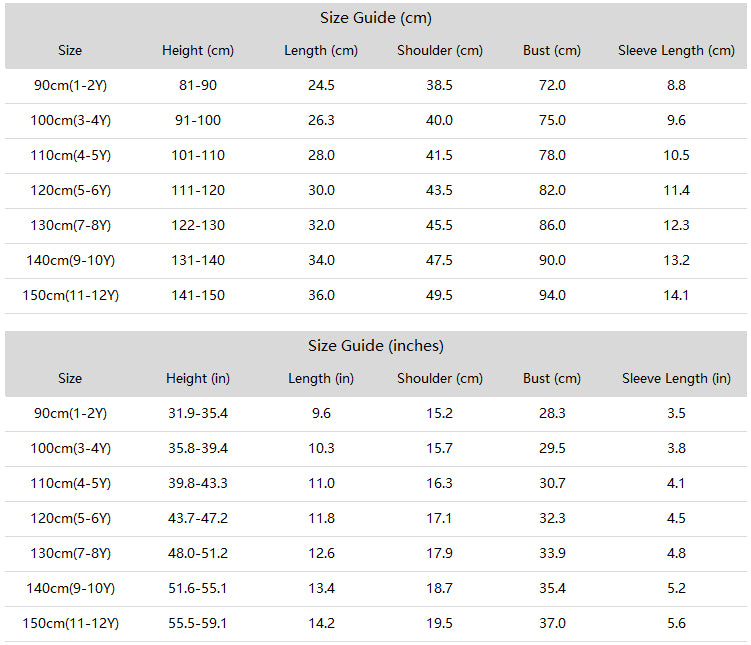The image size is (751, 645).
Task: Click the 'Size Guide (cm)' table title
Action: coord(376,18)
